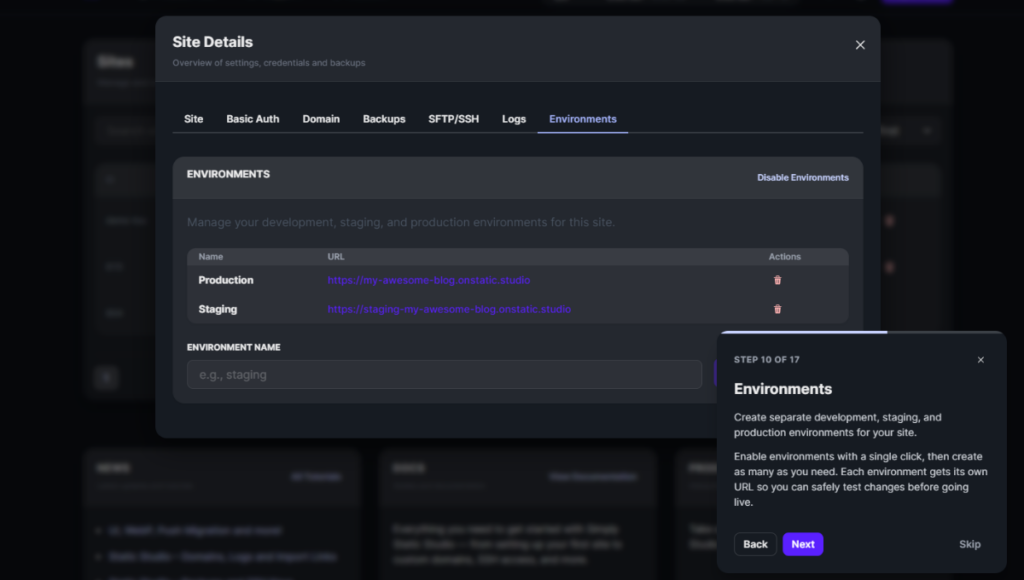Click the Name column header

pyautogui.click(x=211, y=257)
